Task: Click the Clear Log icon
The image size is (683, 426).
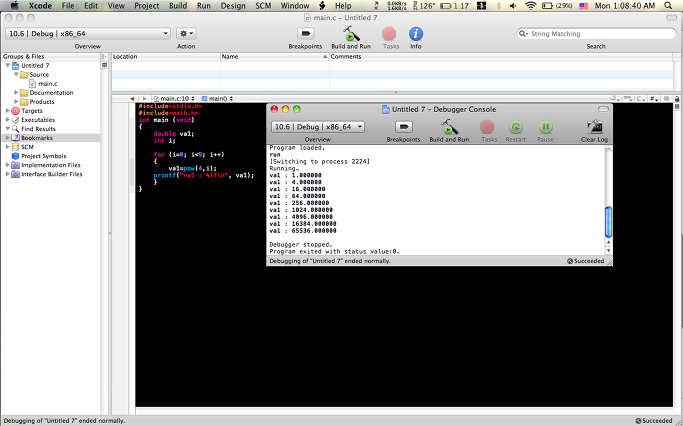Action: point(595,127)
